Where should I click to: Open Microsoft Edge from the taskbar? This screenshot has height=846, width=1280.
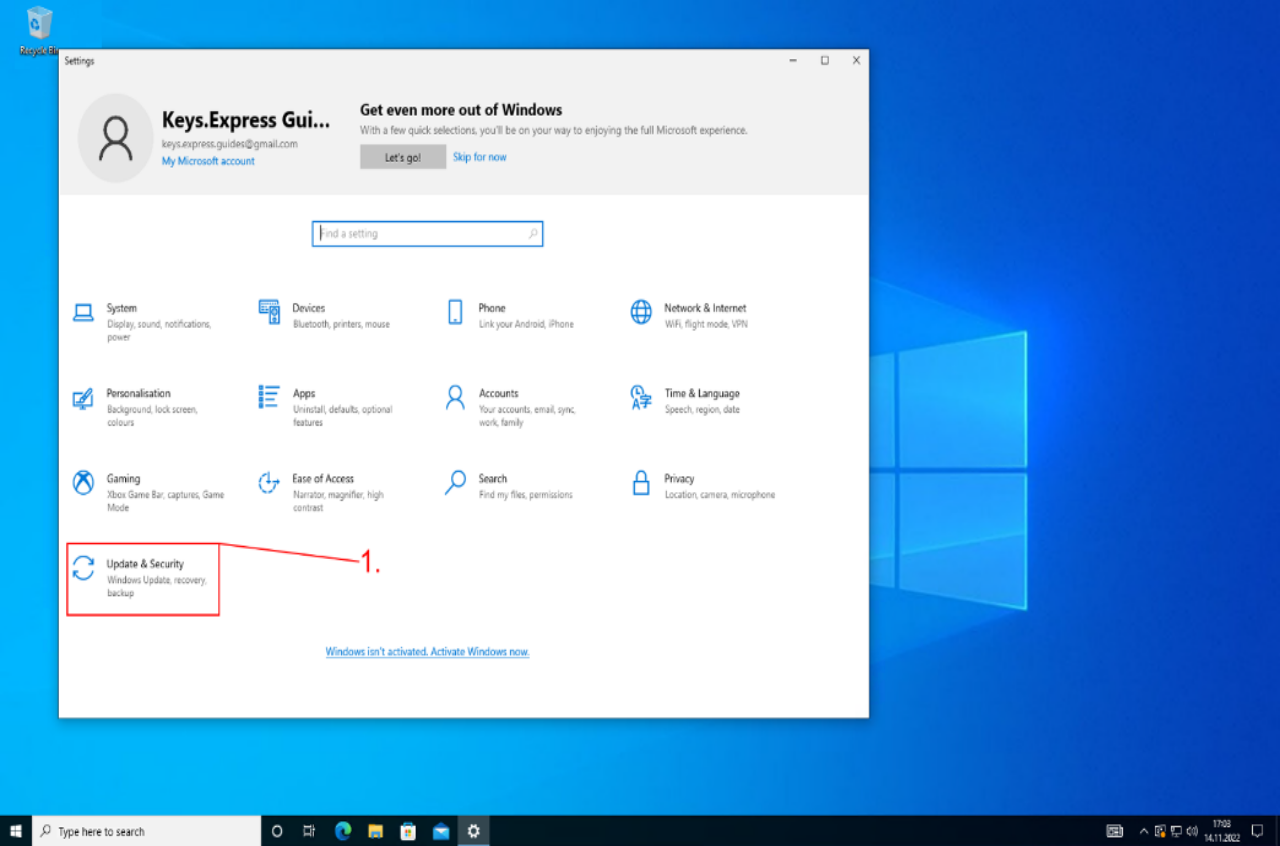click(x=343, y=831)
